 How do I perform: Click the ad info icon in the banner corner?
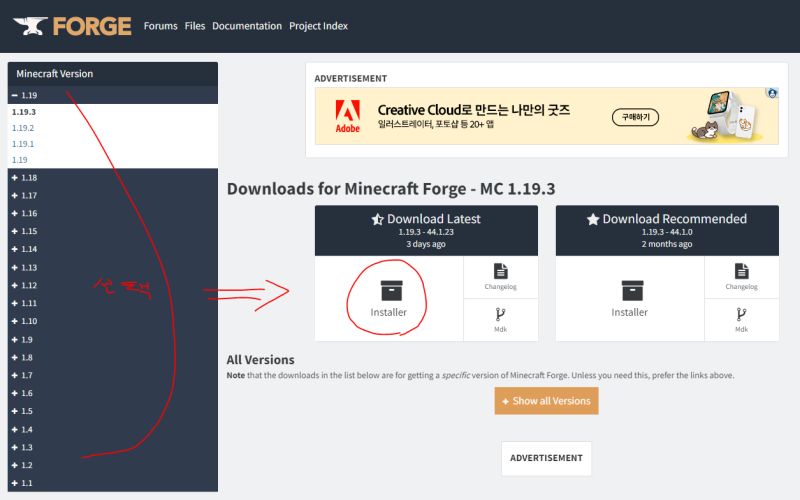click(772, 93)
